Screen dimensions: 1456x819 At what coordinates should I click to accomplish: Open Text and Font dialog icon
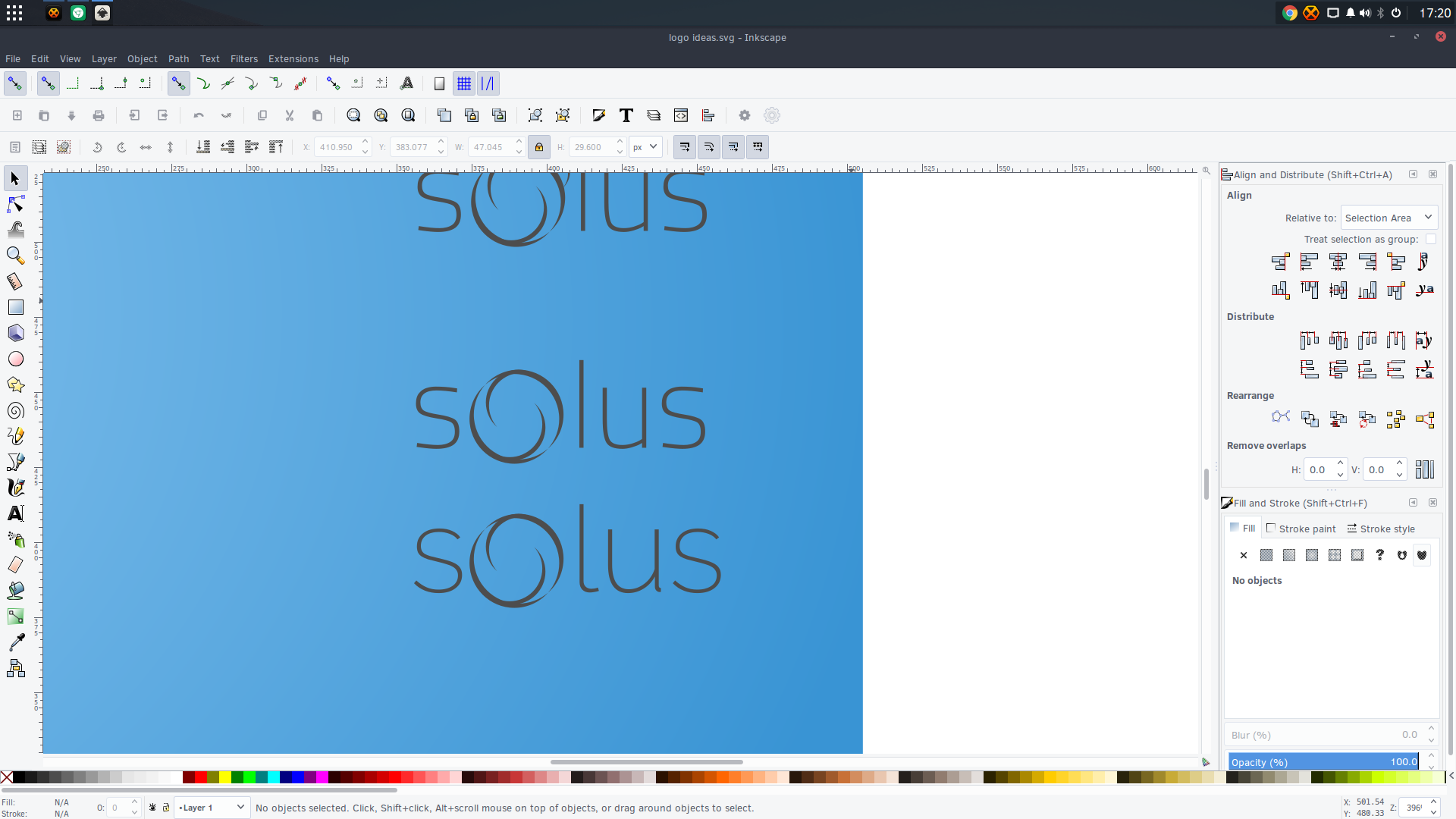point(626,115)
